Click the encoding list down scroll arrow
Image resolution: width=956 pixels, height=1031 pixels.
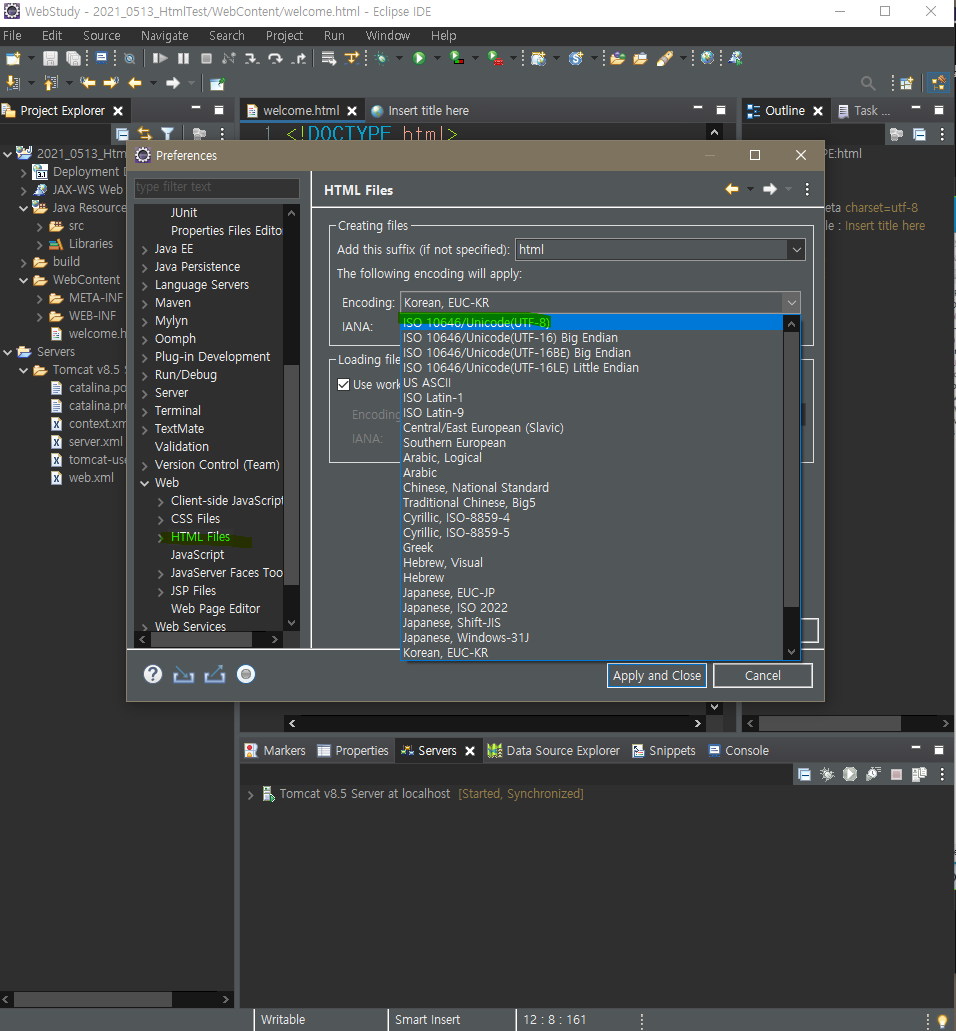coord(792,652)
